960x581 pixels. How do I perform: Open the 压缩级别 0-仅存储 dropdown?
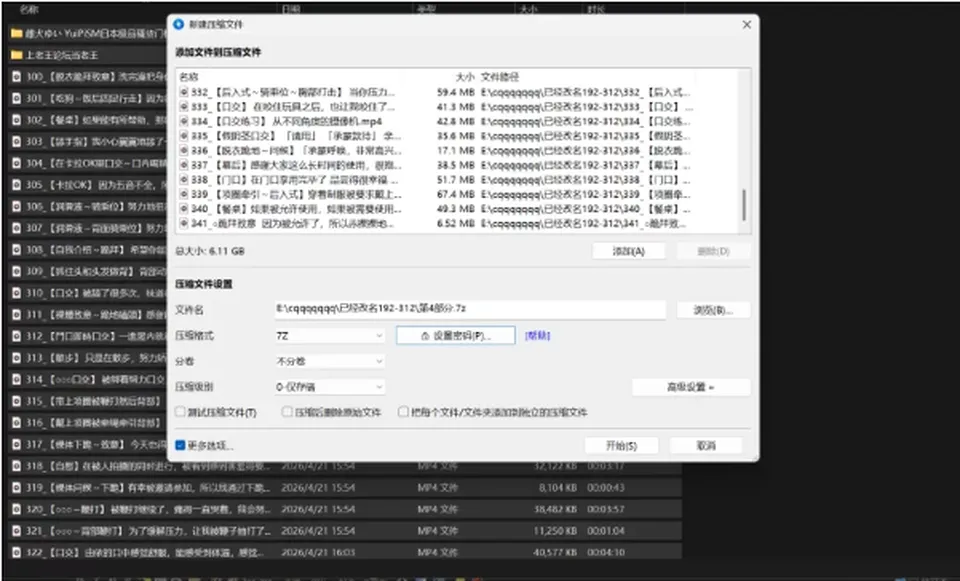point(329,387)
